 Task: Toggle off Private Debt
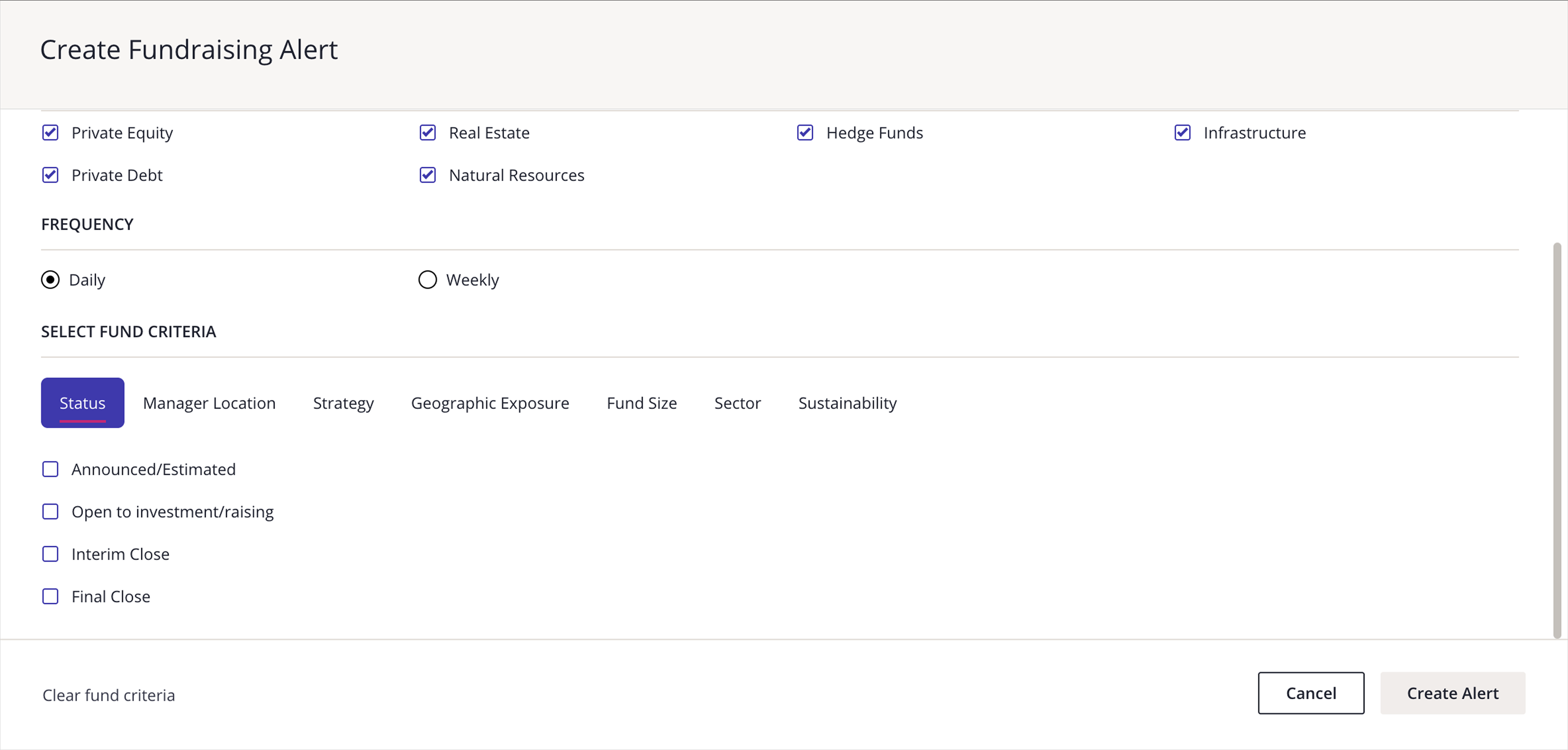tap(51, 175)
